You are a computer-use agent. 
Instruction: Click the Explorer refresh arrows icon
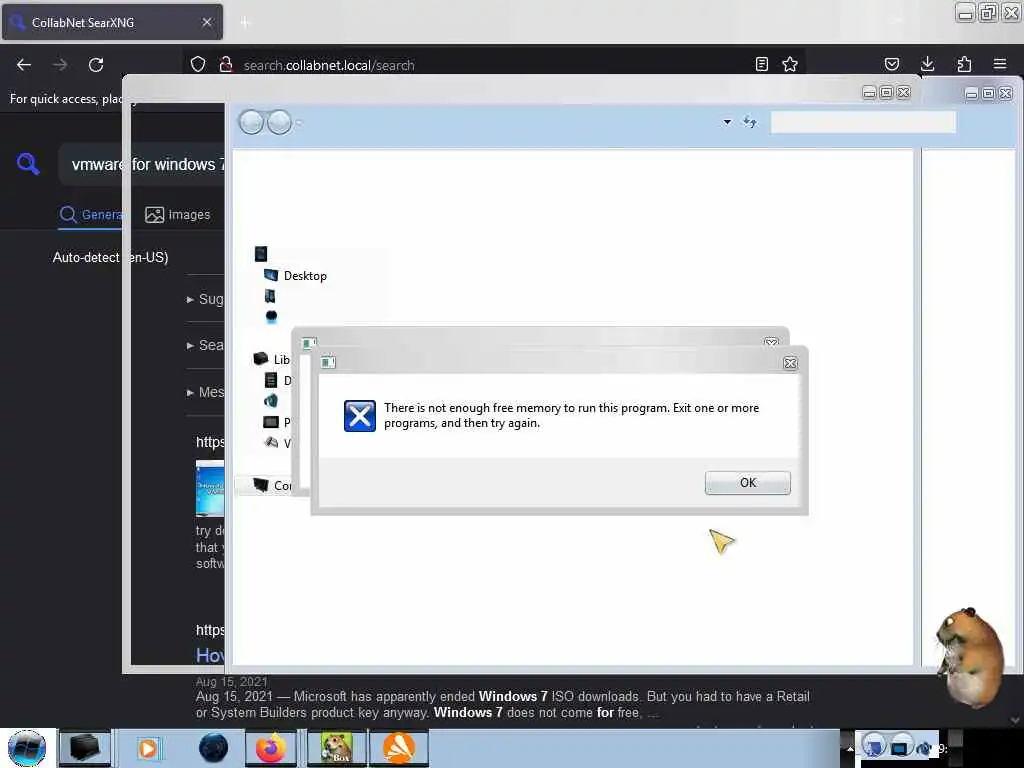[x=750, y=122]
